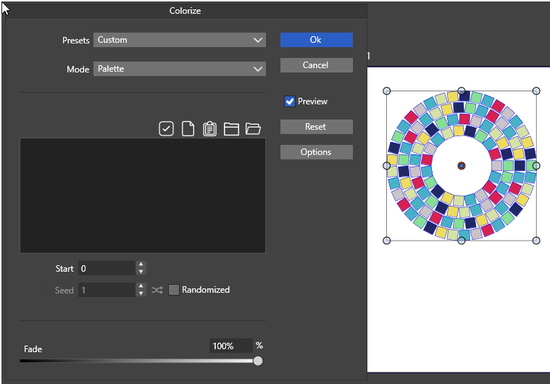Click the Fade percentage input field
This screenshot has height=384, width=550.
231,346
